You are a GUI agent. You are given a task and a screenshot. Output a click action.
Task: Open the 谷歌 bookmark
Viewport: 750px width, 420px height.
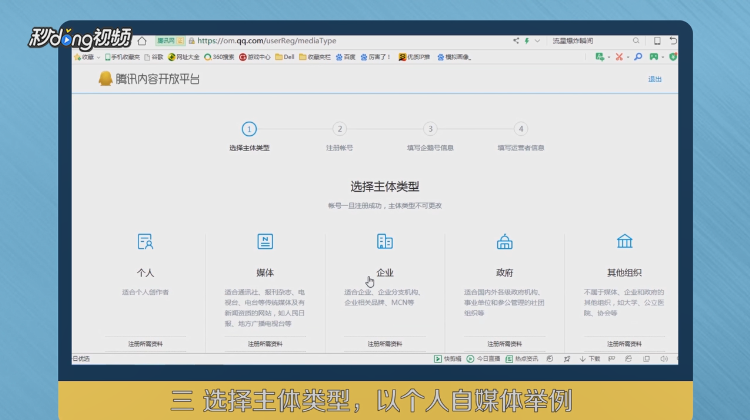tap(154, 57)
